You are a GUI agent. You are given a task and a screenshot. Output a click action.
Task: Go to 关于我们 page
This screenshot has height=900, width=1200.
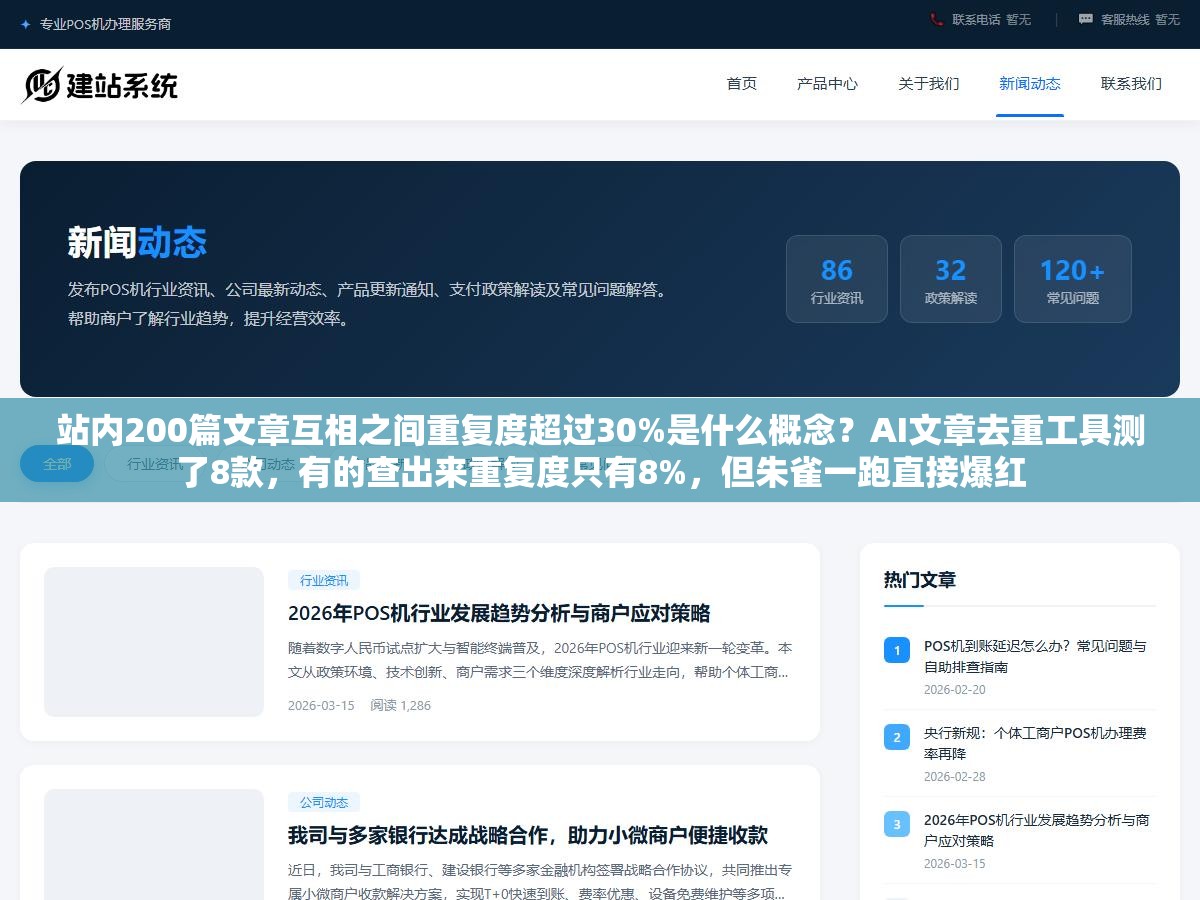click(929, 84)
